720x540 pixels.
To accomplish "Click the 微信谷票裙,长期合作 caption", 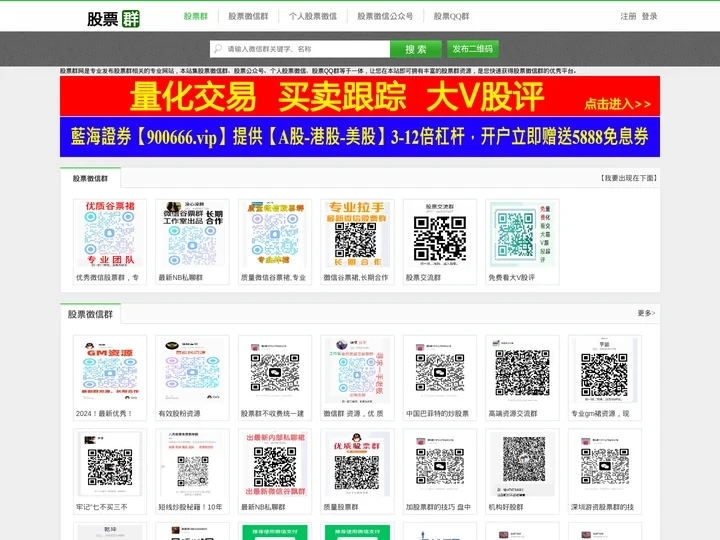I will [x=356, y=278].
